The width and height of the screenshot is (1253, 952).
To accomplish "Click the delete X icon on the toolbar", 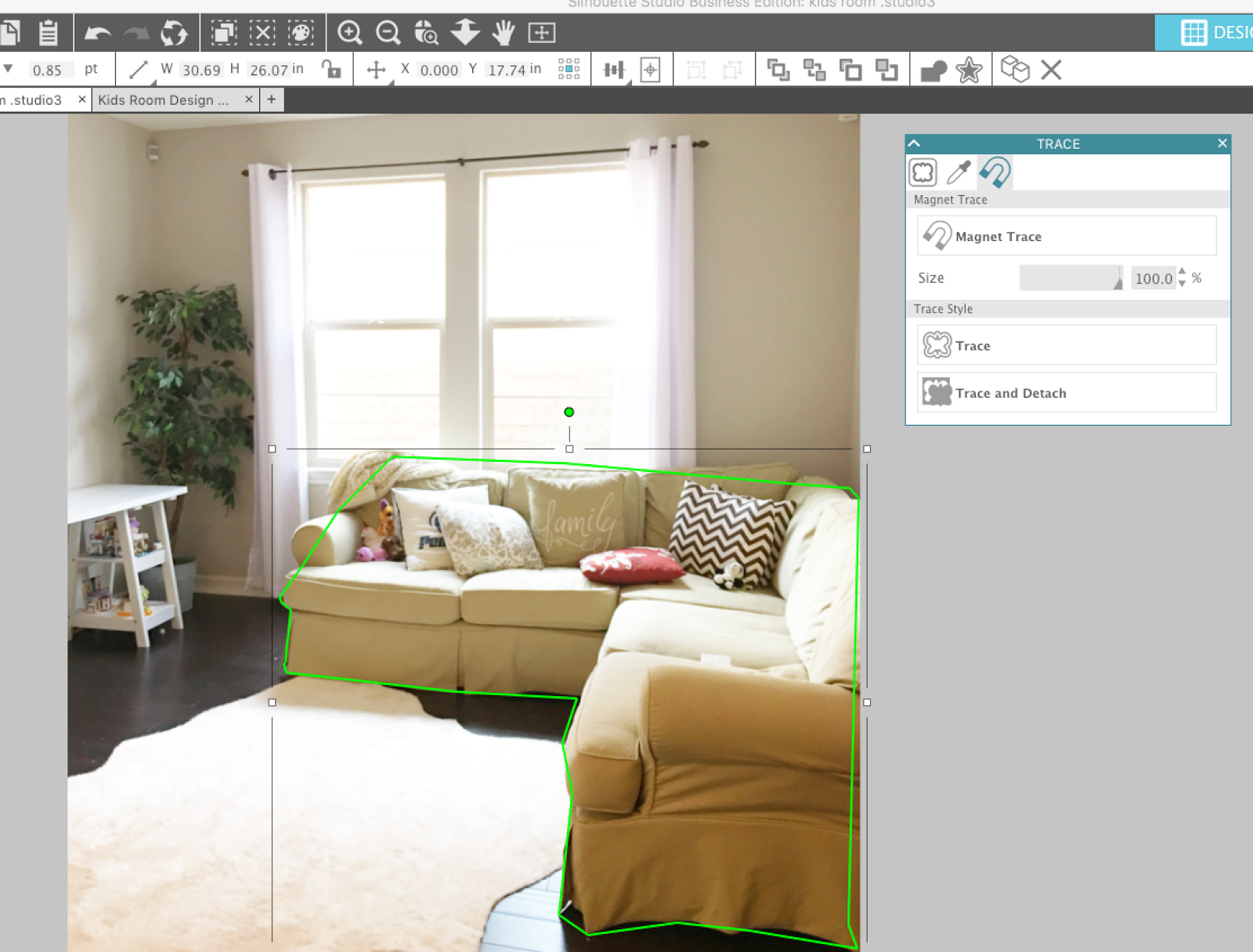I will click(1049, 70).
